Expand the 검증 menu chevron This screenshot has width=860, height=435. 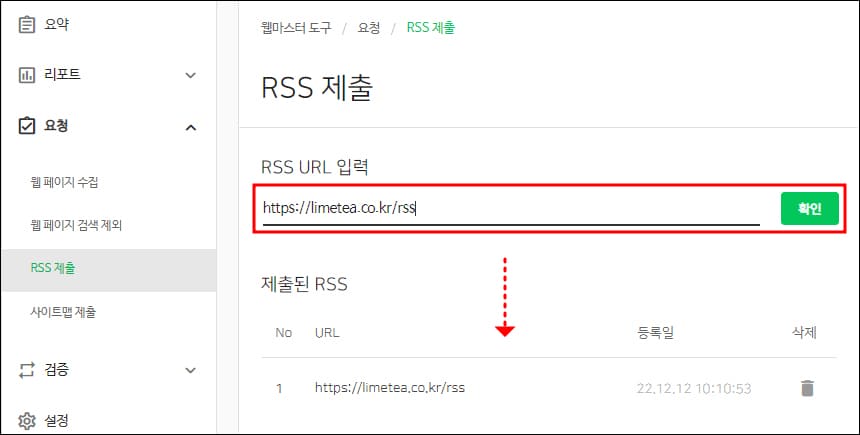coord(190,370)
